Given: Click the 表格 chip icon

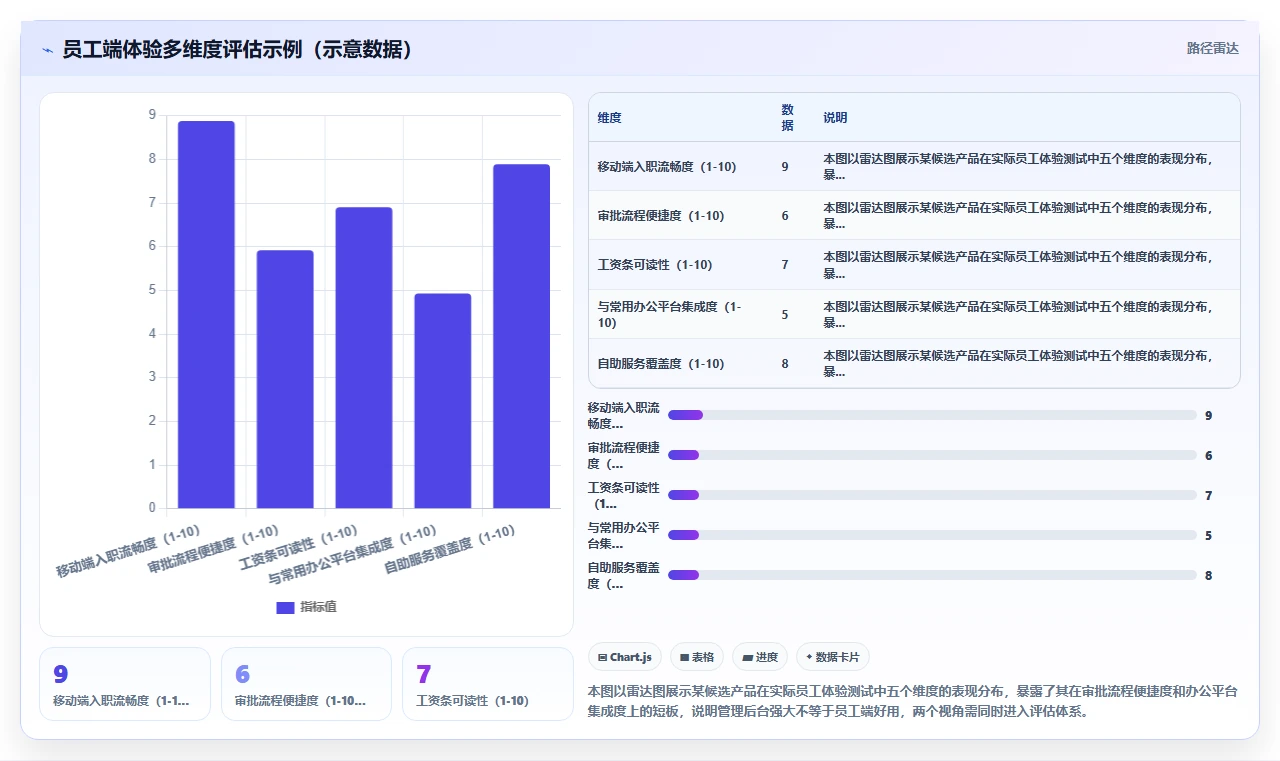Looking at the screenshot, I should click(684, 658).
